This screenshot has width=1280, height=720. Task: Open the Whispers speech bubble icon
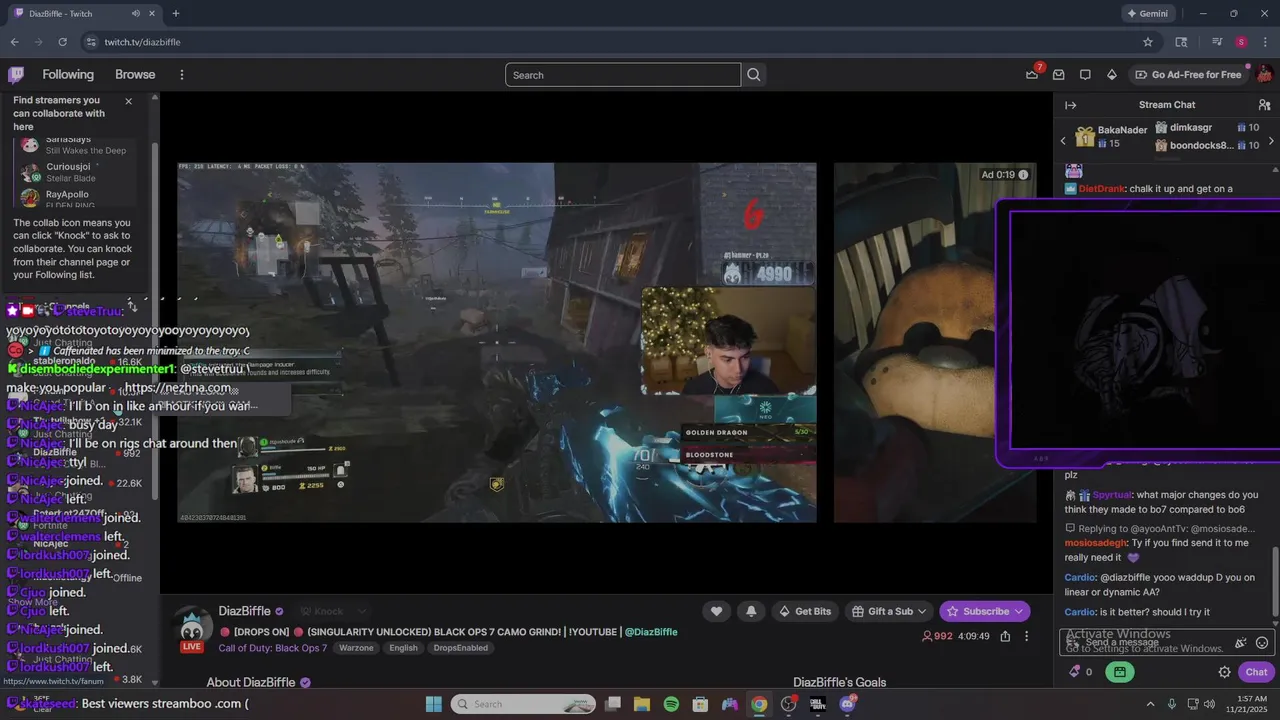(1085, 75)
